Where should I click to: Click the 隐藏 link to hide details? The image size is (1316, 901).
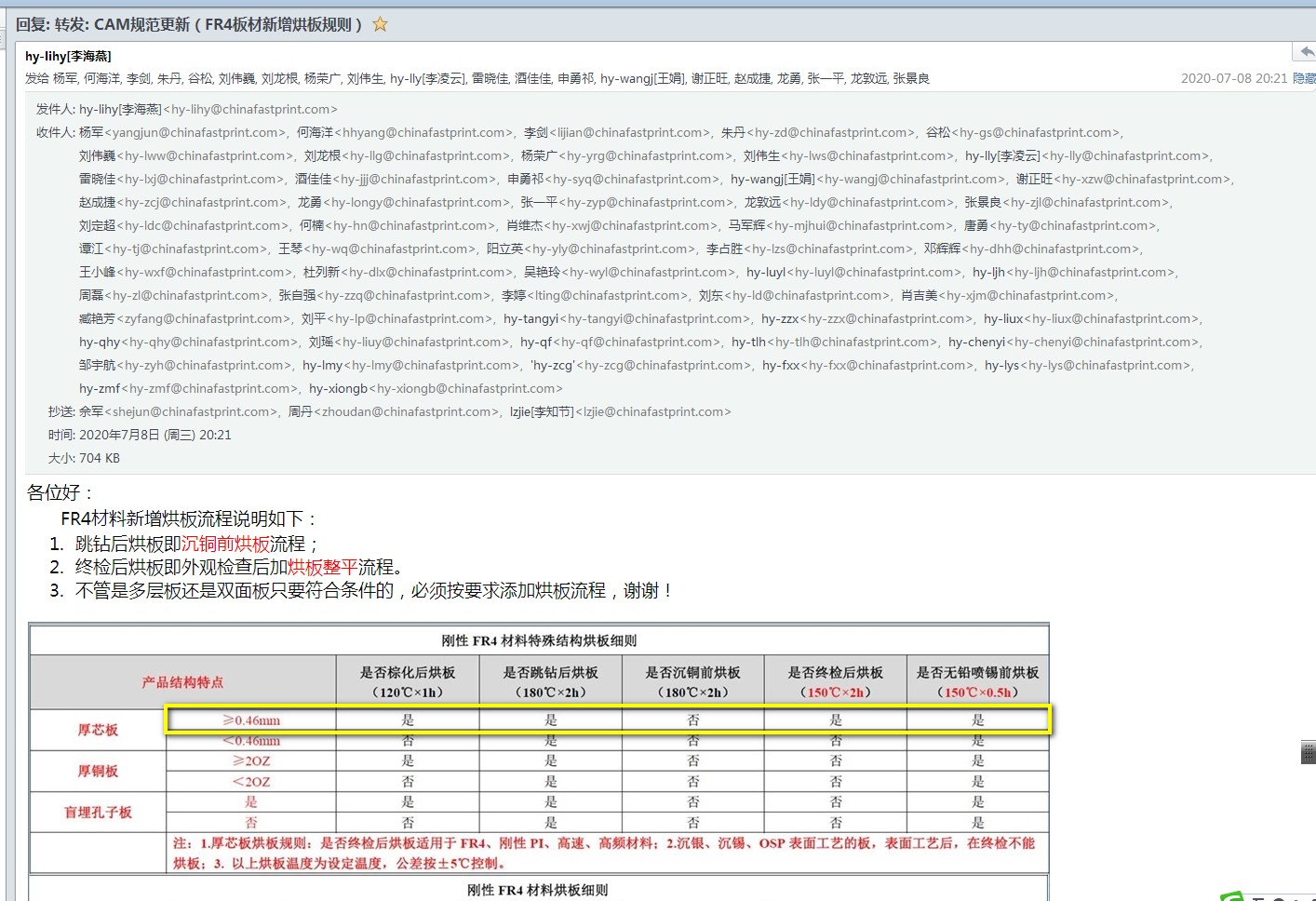point(1304,79)
